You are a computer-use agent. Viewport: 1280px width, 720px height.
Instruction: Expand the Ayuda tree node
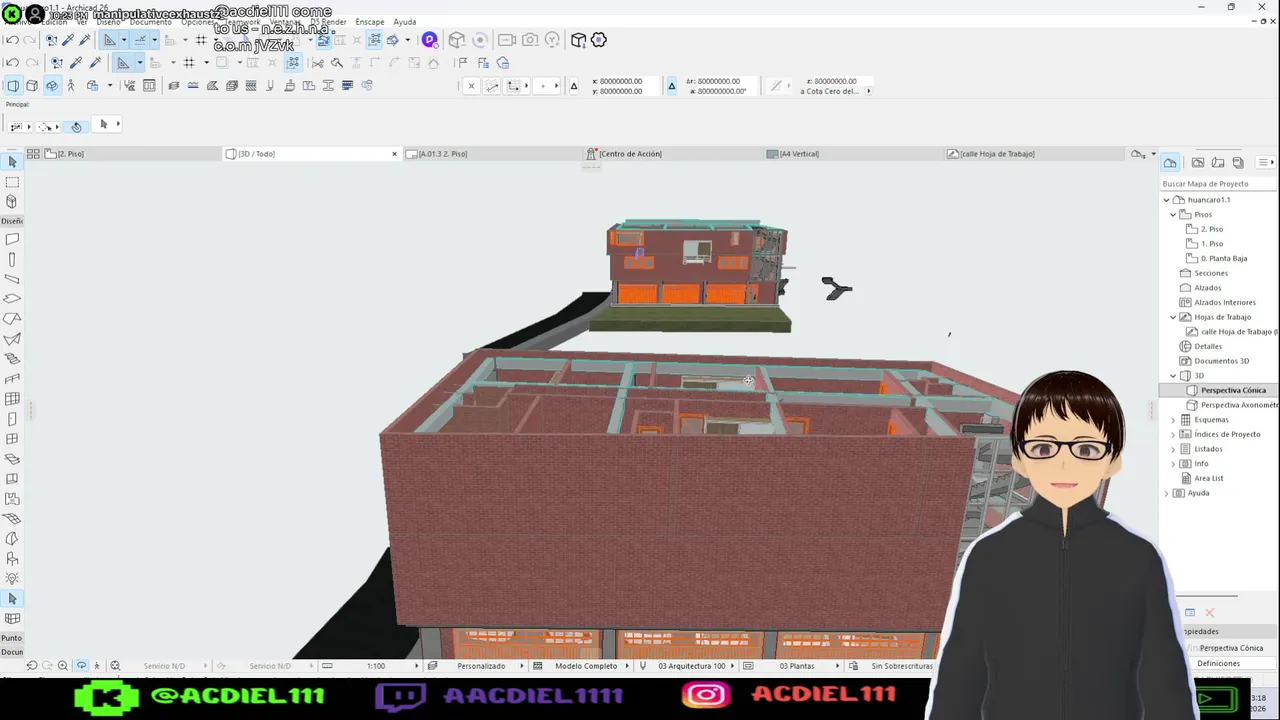pyautogui.click(x=1166, y=493)
